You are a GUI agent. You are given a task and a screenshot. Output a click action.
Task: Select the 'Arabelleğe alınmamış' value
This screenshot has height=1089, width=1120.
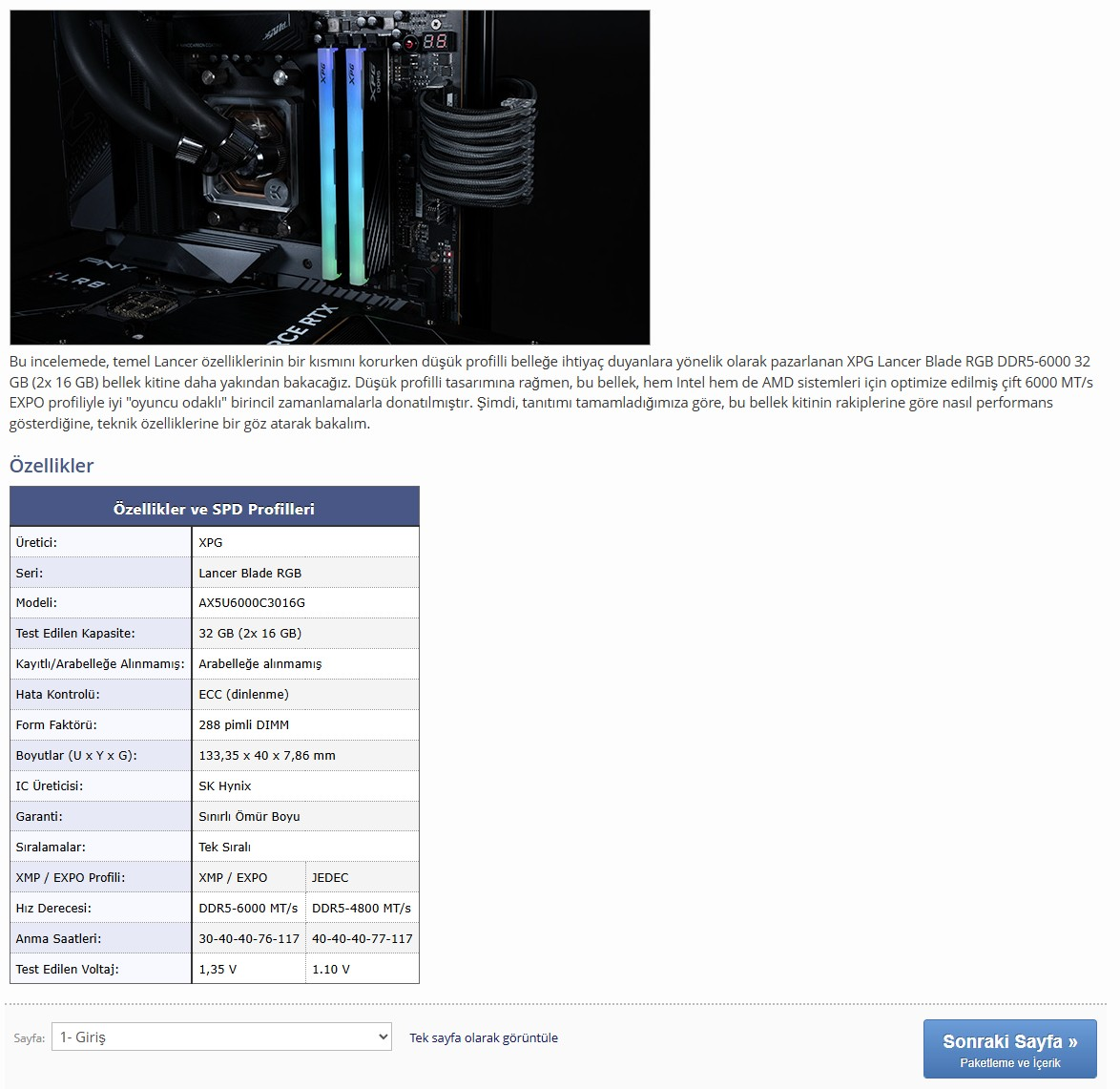point(260,664)
